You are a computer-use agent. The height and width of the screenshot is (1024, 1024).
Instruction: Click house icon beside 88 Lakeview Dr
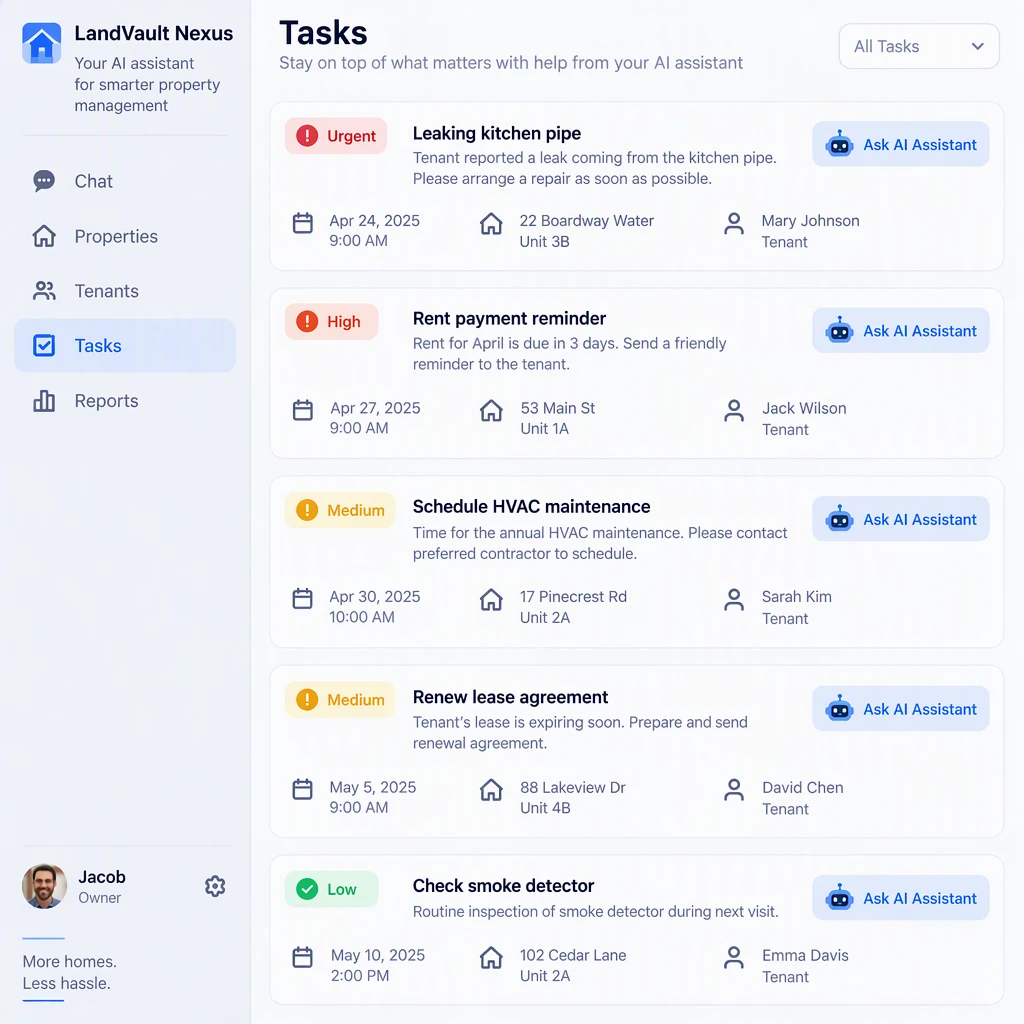pyautogui.click(x=491, y=790)
